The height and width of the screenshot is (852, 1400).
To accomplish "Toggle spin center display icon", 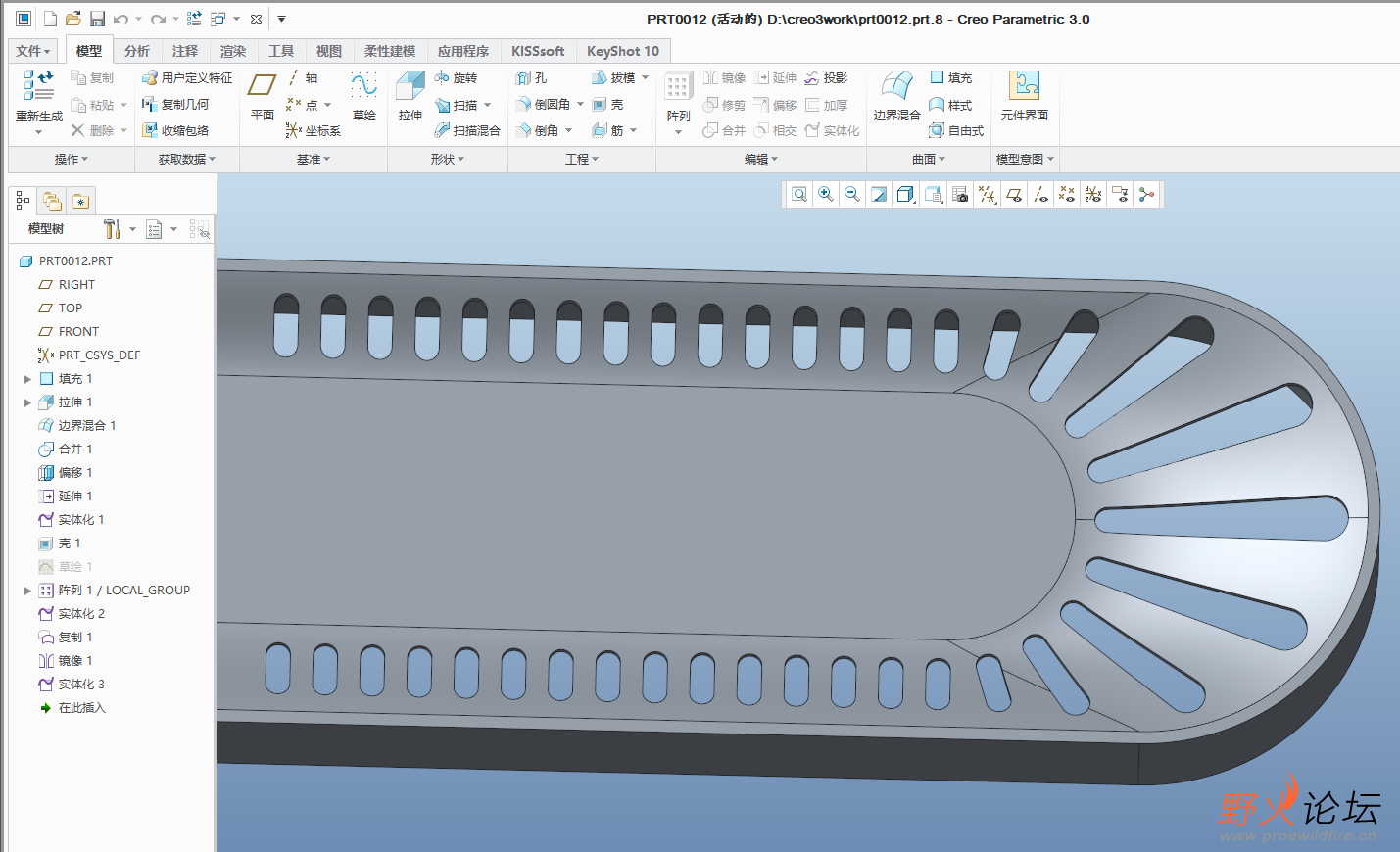I will point(1146,195).
